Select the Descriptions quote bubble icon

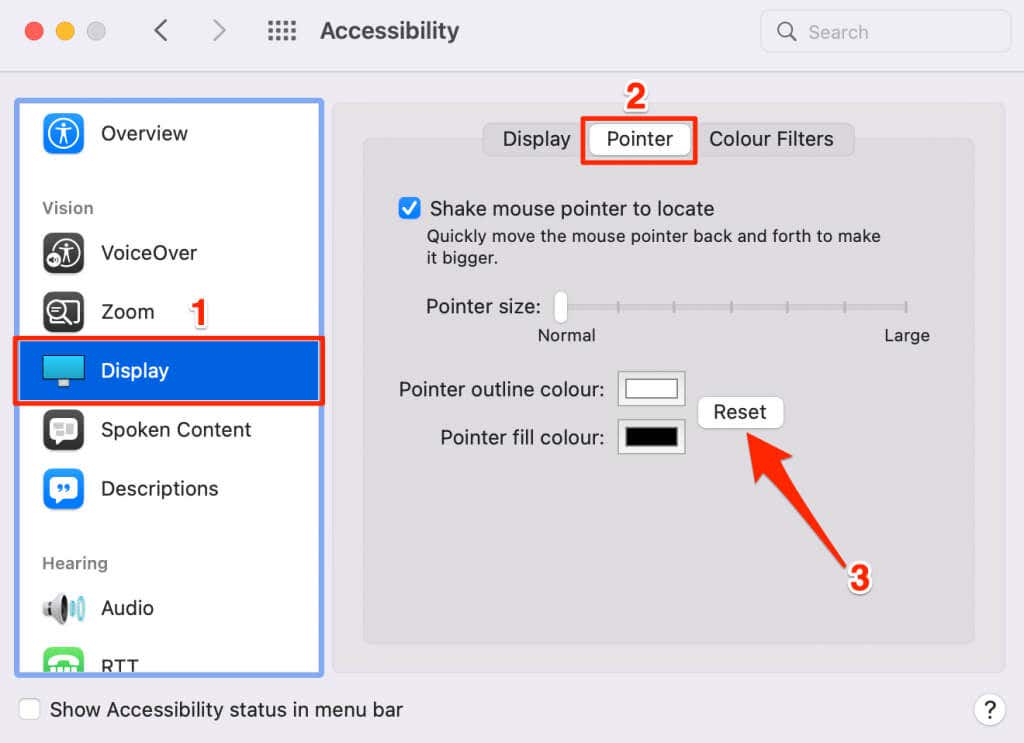63,488
